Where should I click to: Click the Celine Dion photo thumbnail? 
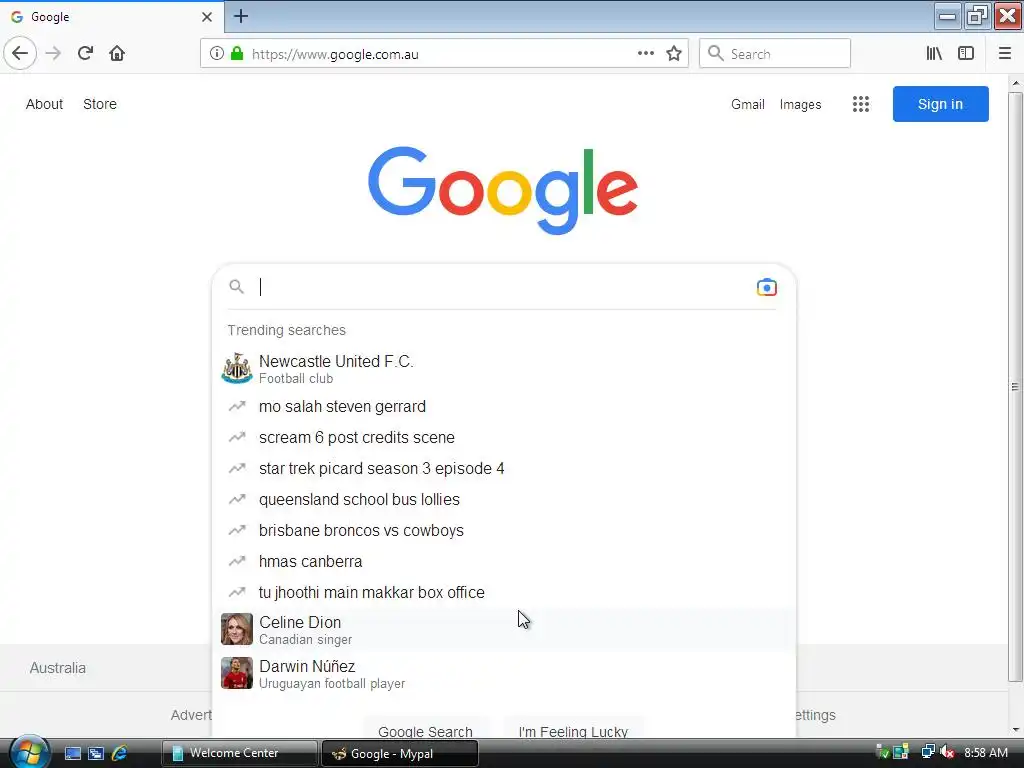click(236, 630)
